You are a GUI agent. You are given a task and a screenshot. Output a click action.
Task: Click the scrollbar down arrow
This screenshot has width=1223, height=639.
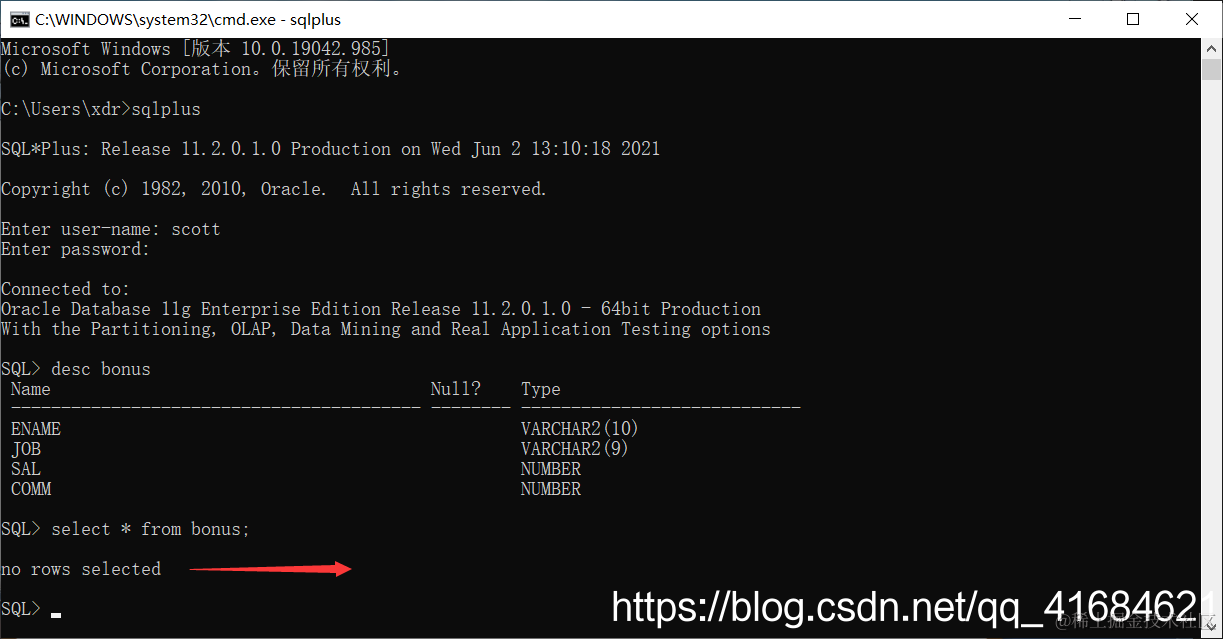tap(1212, 629)
